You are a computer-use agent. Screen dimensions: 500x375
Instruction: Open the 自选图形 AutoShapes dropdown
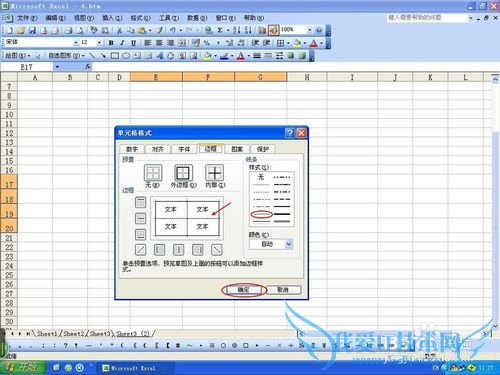[67, 56]
